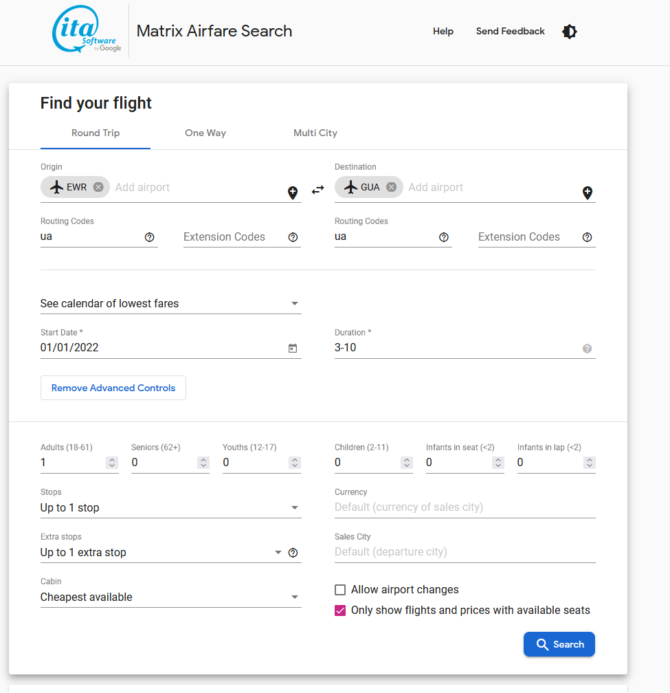Screen dimensions: 670x693
Task: Enable the Allow airport changes checkbox
Action: (x=340, y=590)
